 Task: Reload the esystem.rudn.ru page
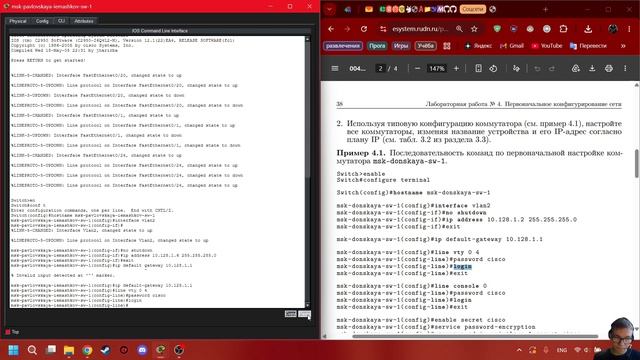[x=364, y=29]
